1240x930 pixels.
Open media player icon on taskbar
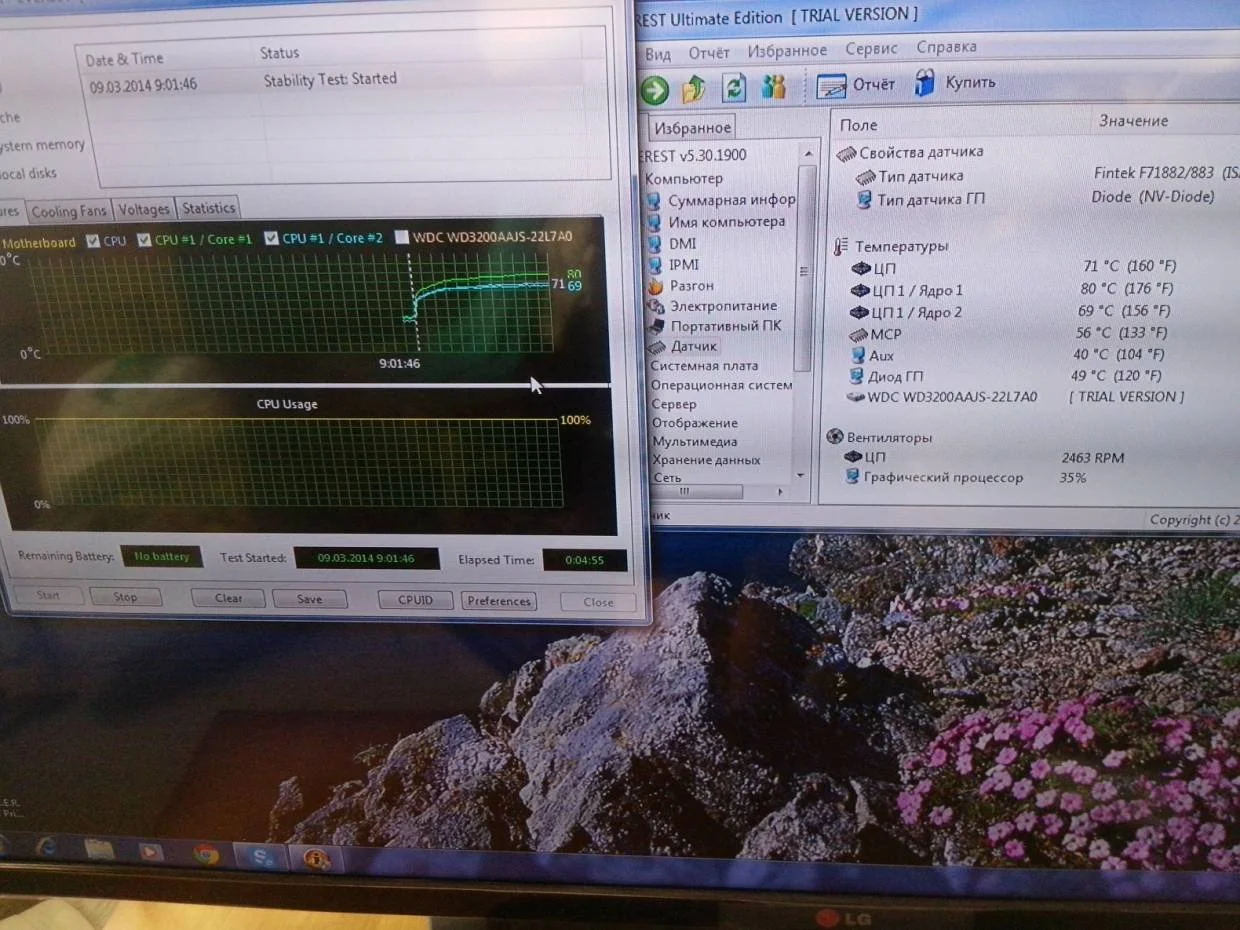(151, 852)
